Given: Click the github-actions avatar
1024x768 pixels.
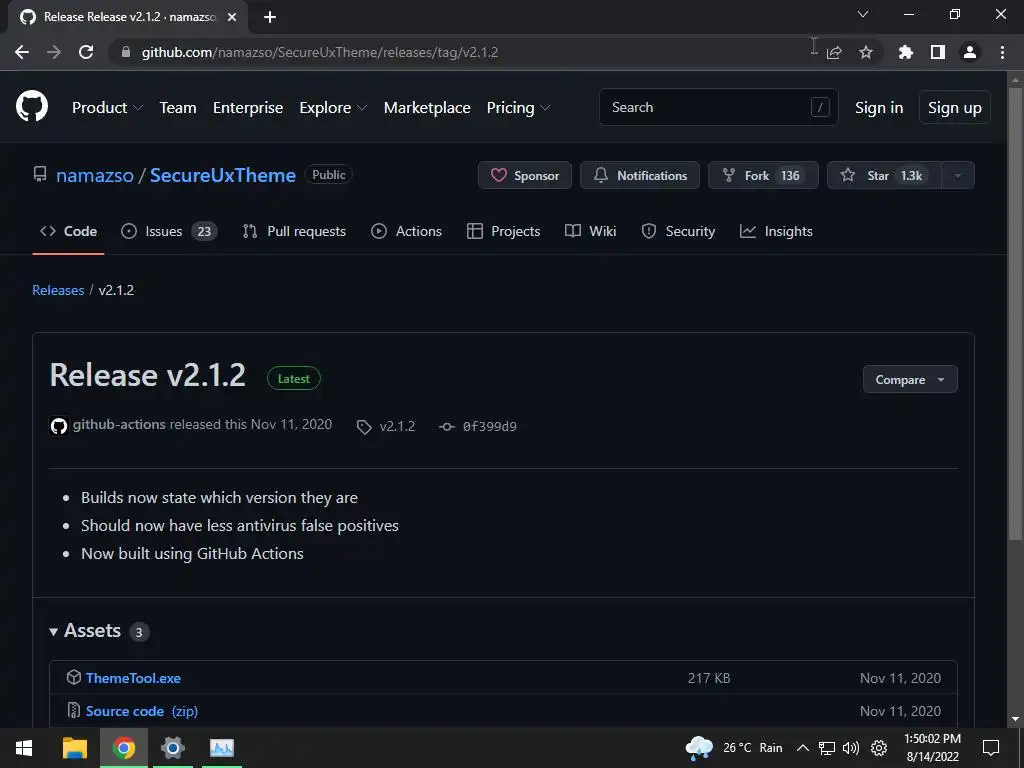Looking at the screenshot, I should pos(59,426).
